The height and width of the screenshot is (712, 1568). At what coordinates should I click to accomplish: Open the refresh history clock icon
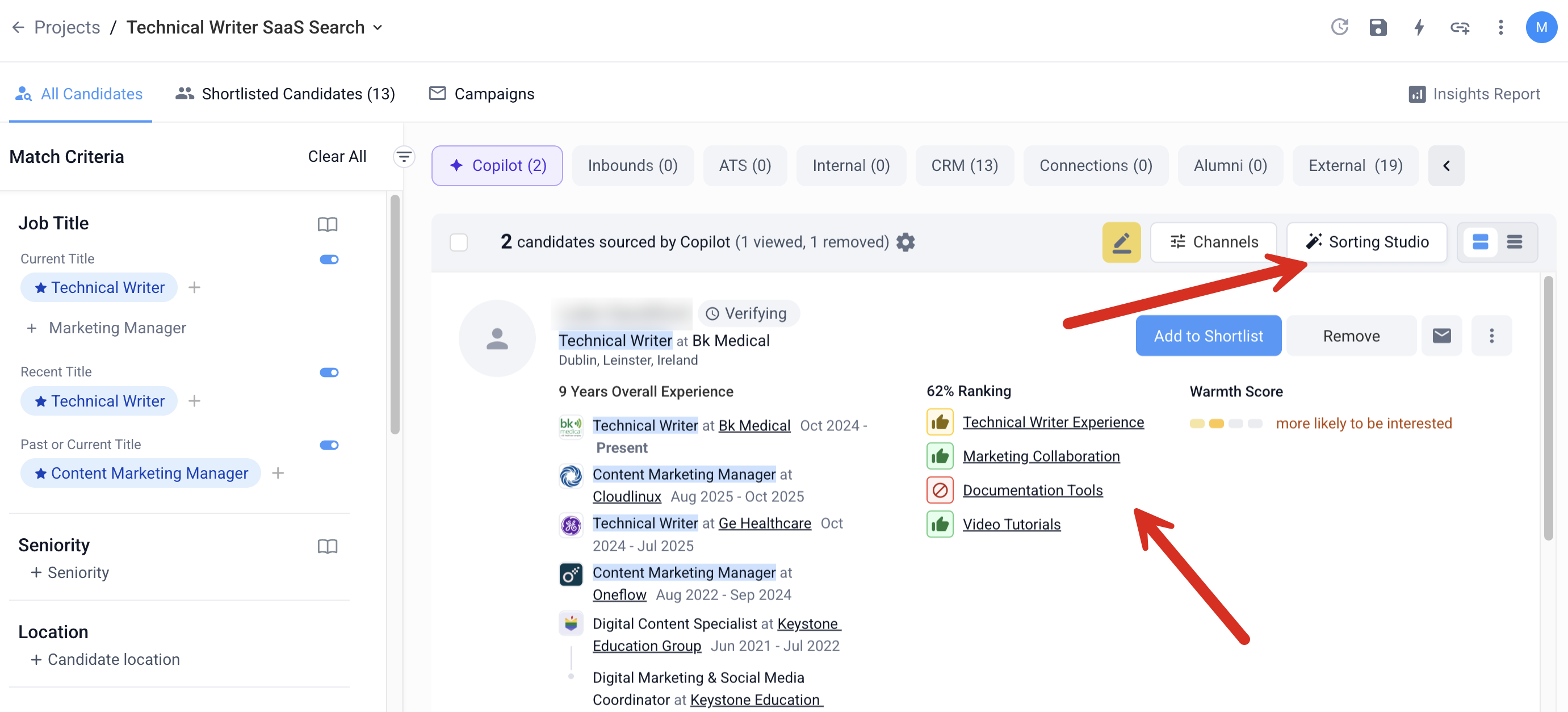pyautogui.click(x=1340, y=27)
